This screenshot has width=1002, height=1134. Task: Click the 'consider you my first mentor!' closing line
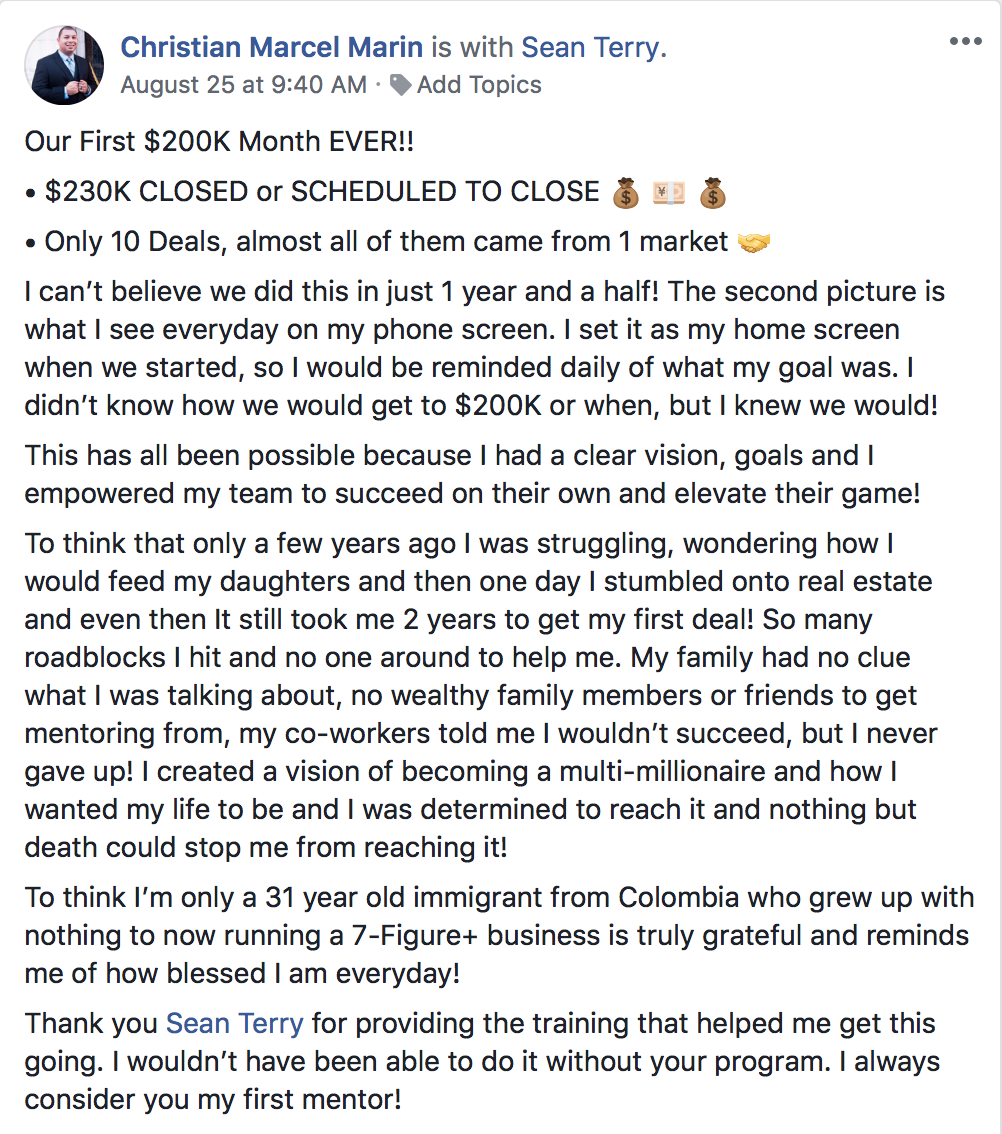pyautogui.click(x=213, y=1099)
